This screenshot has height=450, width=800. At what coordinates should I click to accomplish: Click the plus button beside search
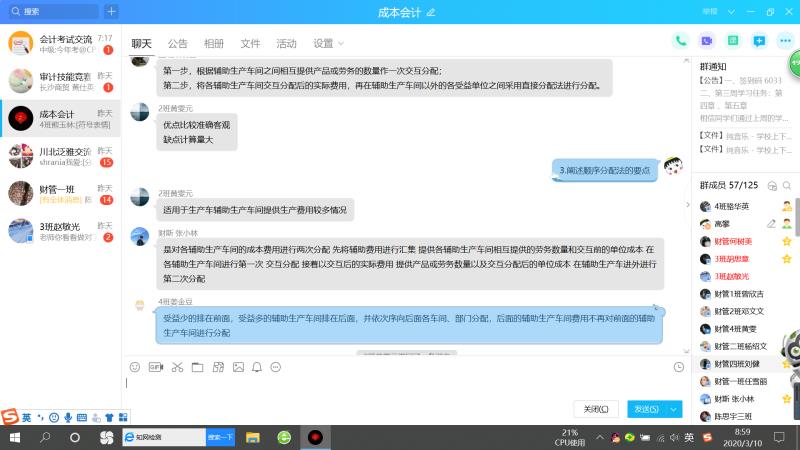[x=111, y=11]
